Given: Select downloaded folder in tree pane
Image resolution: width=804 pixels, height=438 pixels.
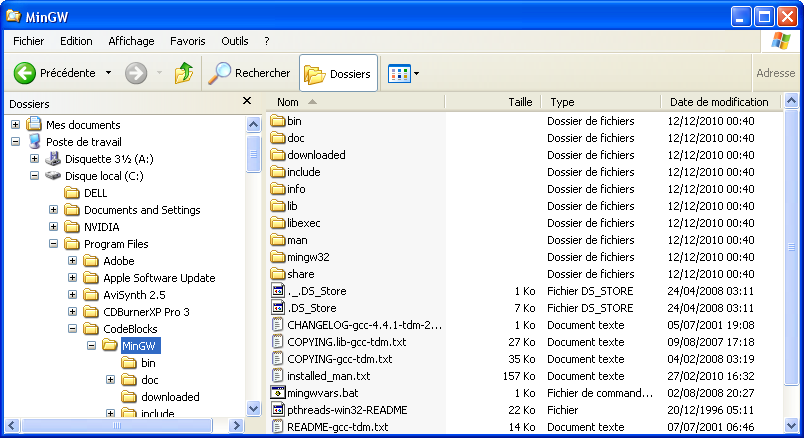Looking at the screenshot, I should coord(170,396).
